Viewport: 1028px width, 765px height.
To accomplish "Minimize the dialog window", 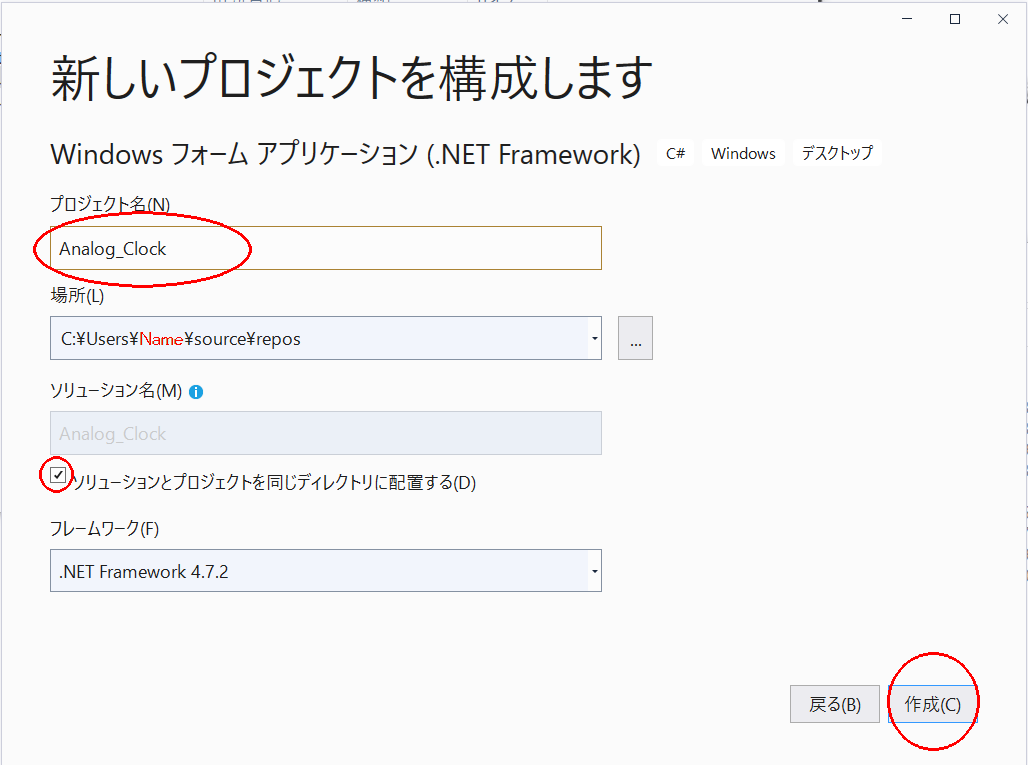I will [x=907, y=19].
